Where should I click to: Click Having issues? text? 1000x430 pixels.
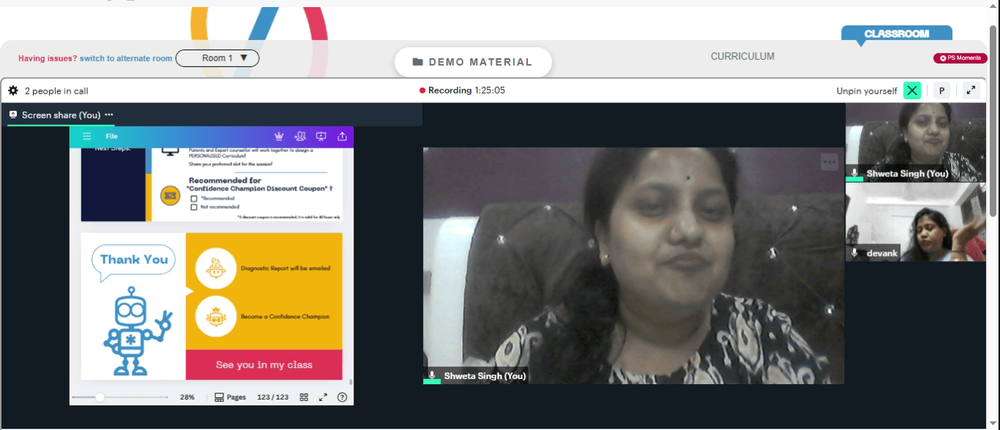click(48, 58)
